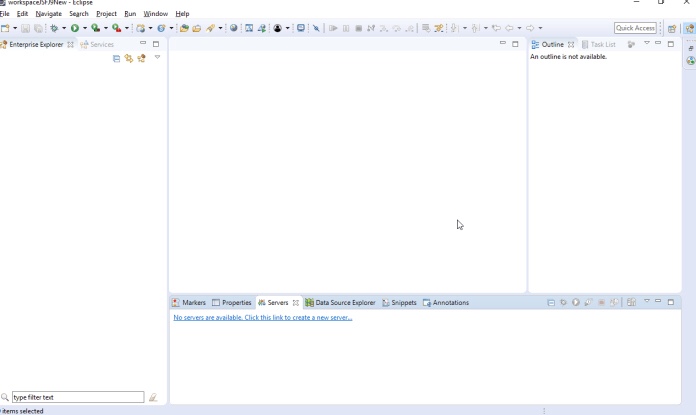Open the Run button dropdown arrow
Viewport: 696px width, 415px height.
(x=85, y=28)
